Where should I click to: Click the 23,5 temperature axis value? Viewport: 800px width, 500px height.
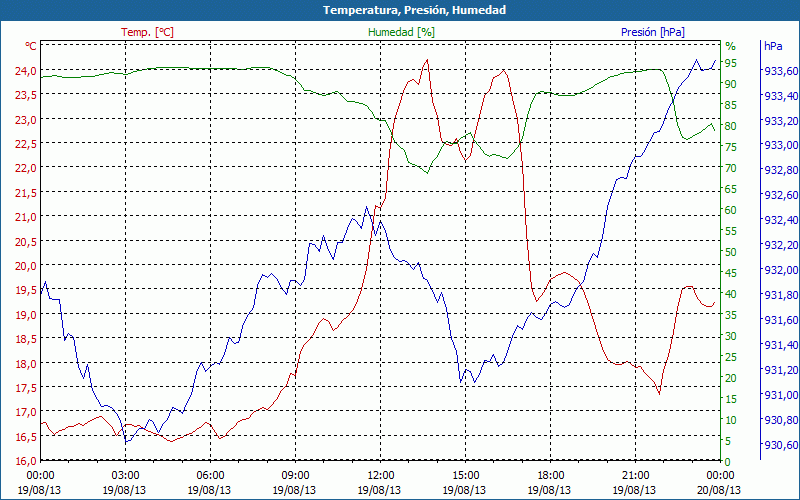[x=25, y=95]
